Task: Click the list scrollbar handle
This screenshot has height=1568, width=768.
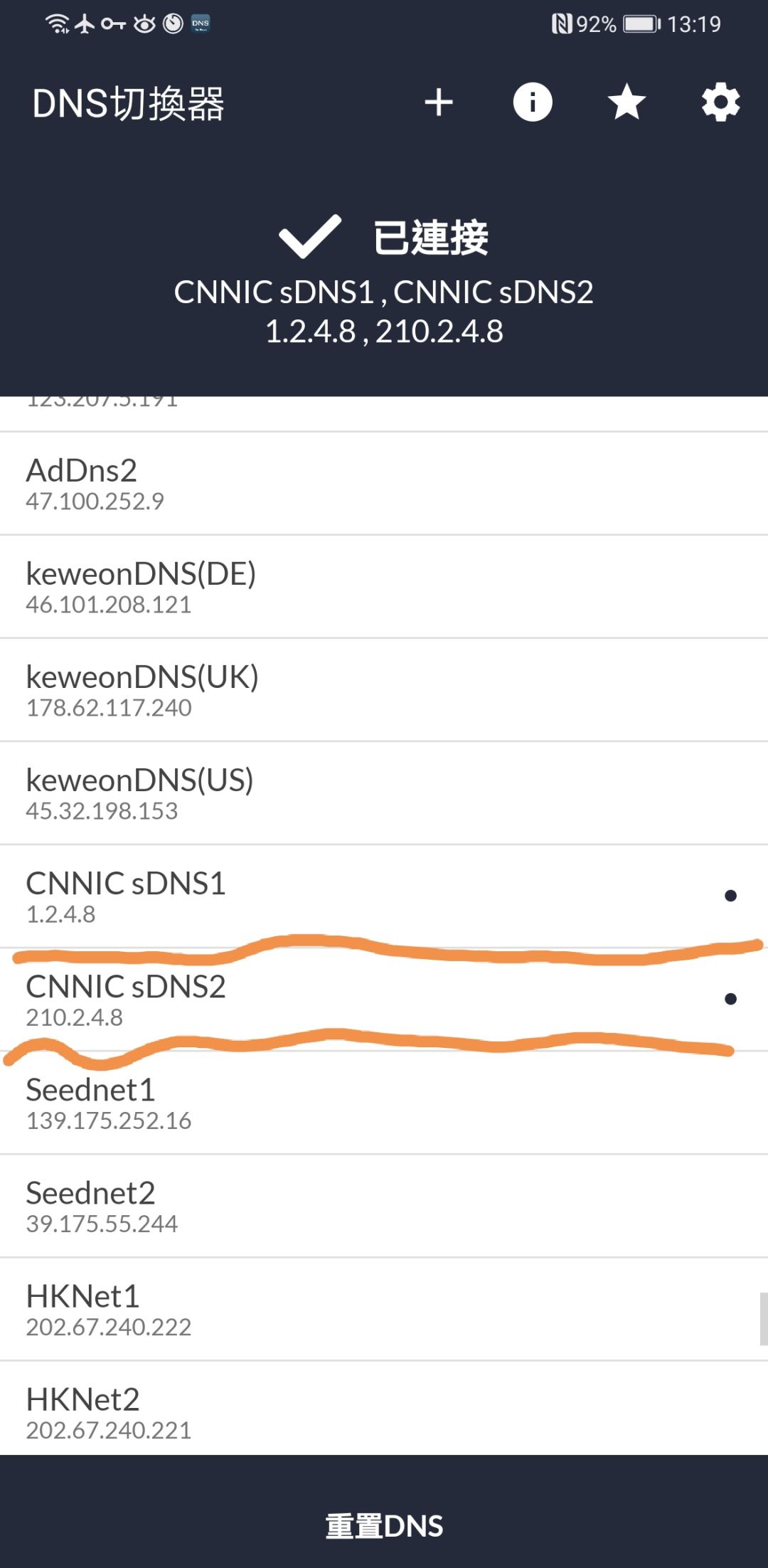Action: point(764,1319)
